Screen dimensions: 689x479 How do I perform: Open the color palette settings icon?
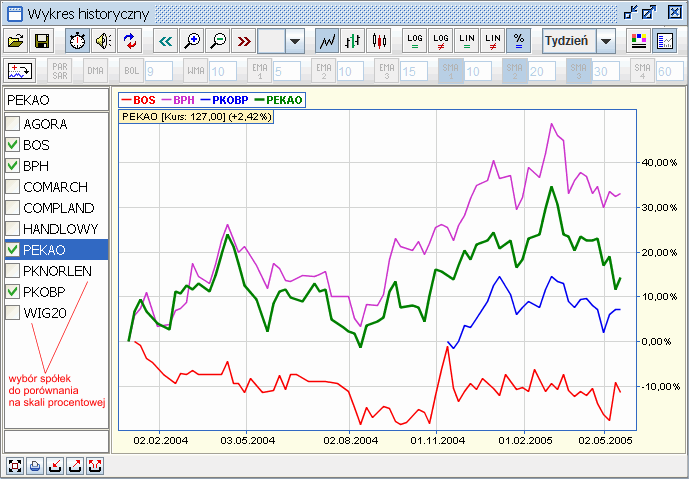pyautogui.click(x=638, y=41)
